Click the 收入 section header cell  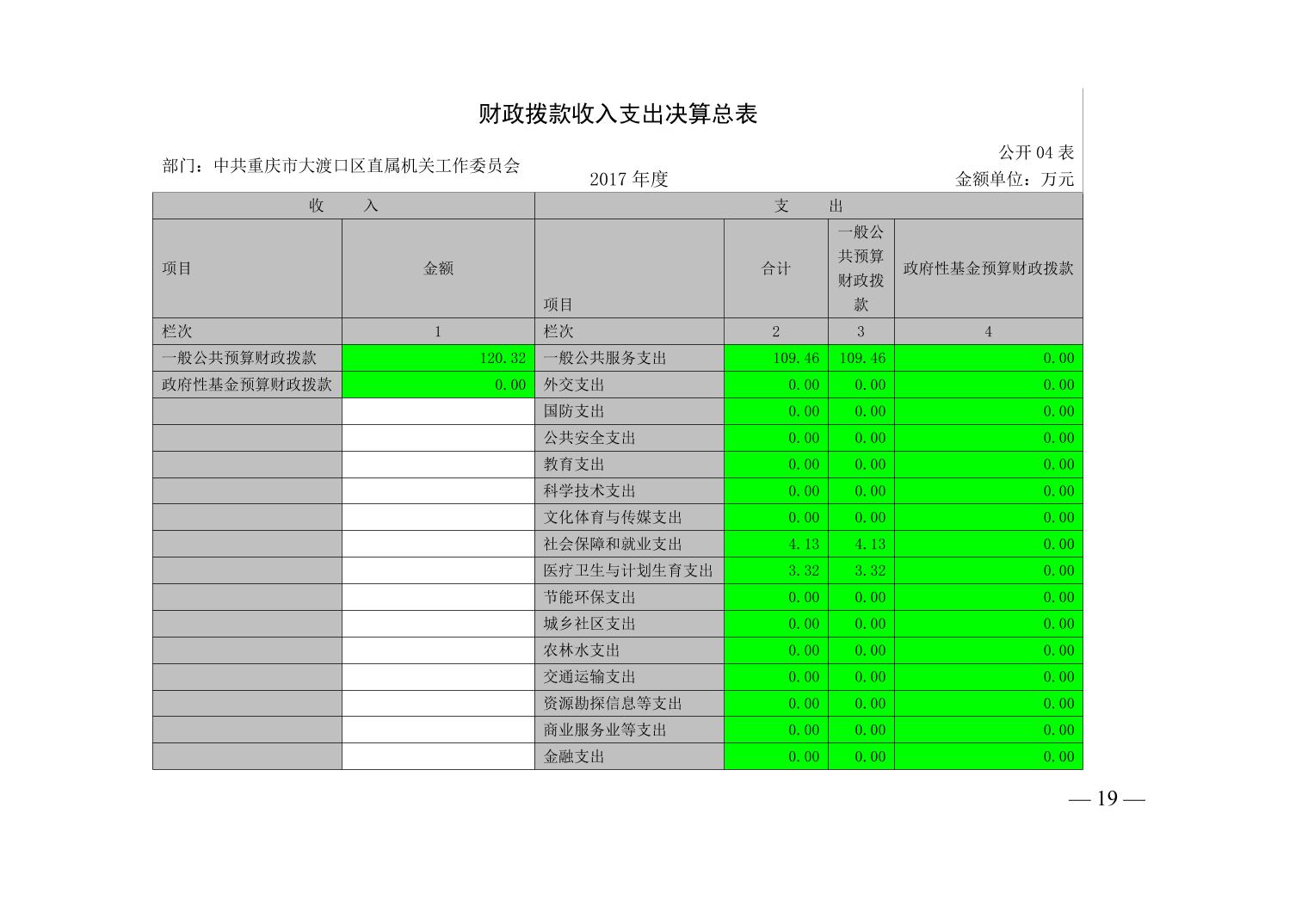pyautogui.click(x=343, y=206)
